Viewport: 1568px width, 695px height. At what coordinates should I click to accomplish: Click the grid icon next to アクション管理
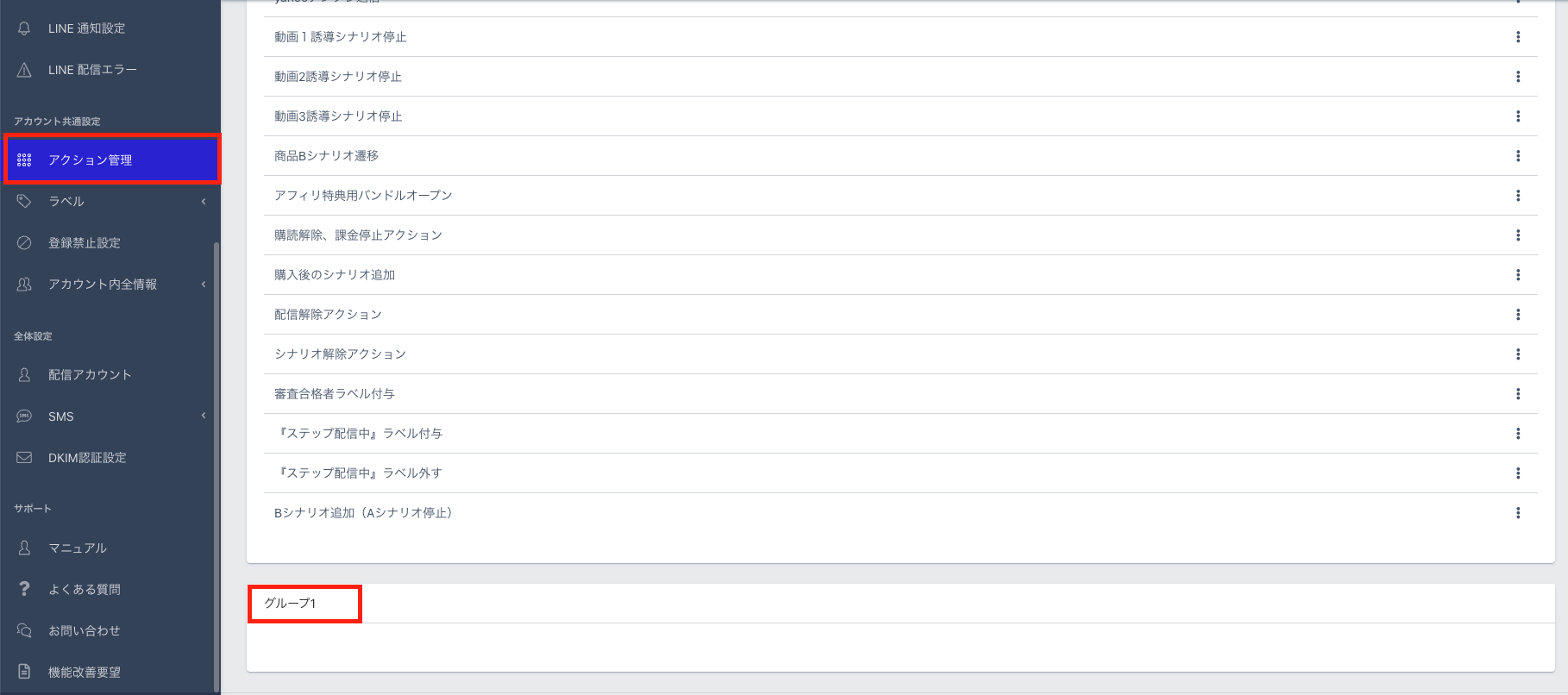click(24, 160)
